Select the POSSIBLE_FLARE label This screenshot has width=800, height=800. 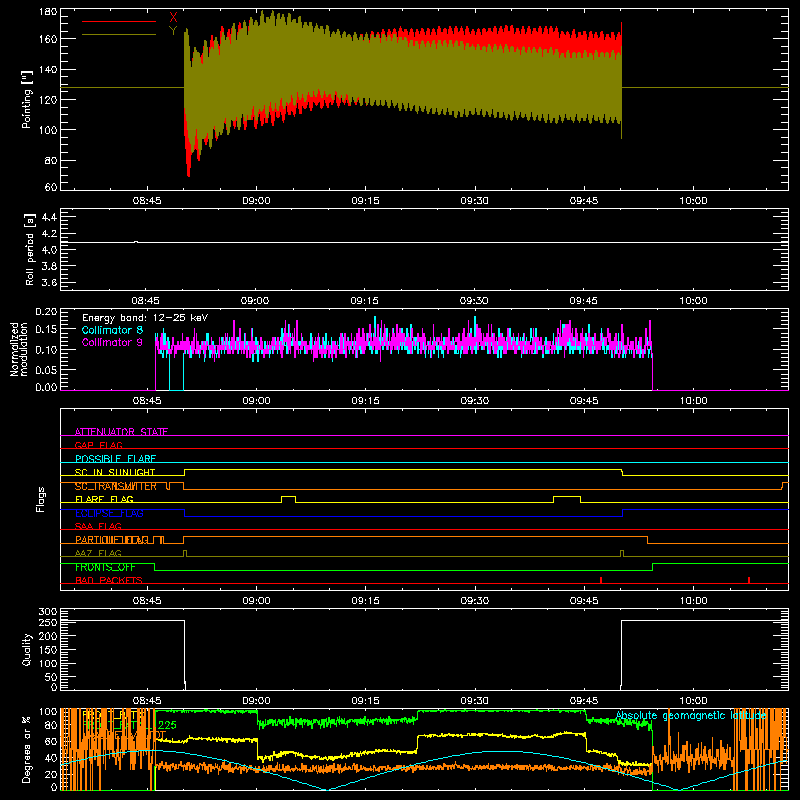coord(115,459)
